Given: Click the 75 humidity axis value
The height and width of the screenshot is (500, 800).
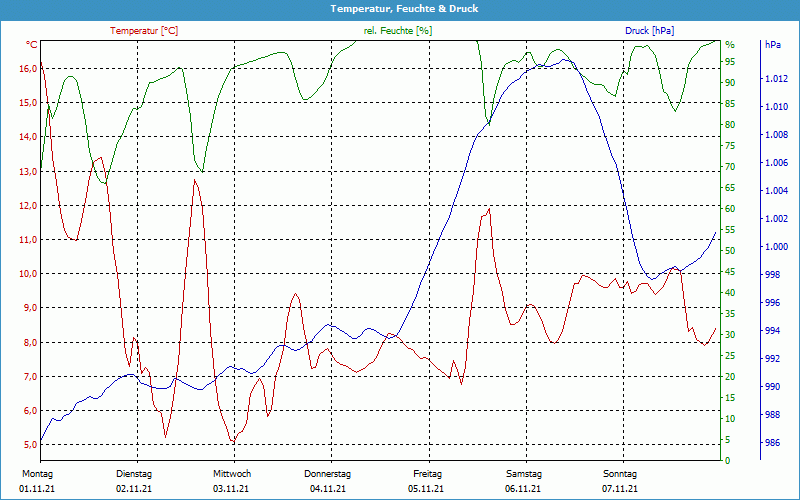Looking at the screenshot, I should [x=730, y=146].
